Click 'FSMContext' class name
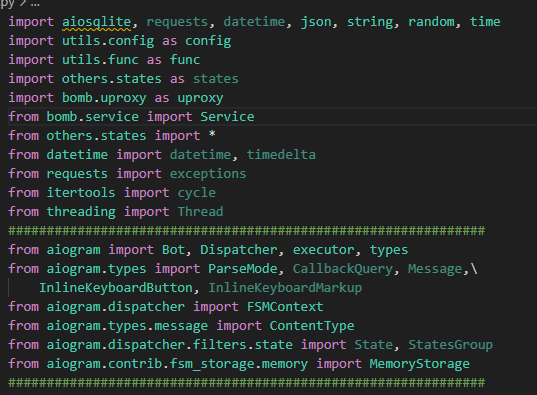The height and width of the screenshot is (395, 537). [x=285, y=307]
